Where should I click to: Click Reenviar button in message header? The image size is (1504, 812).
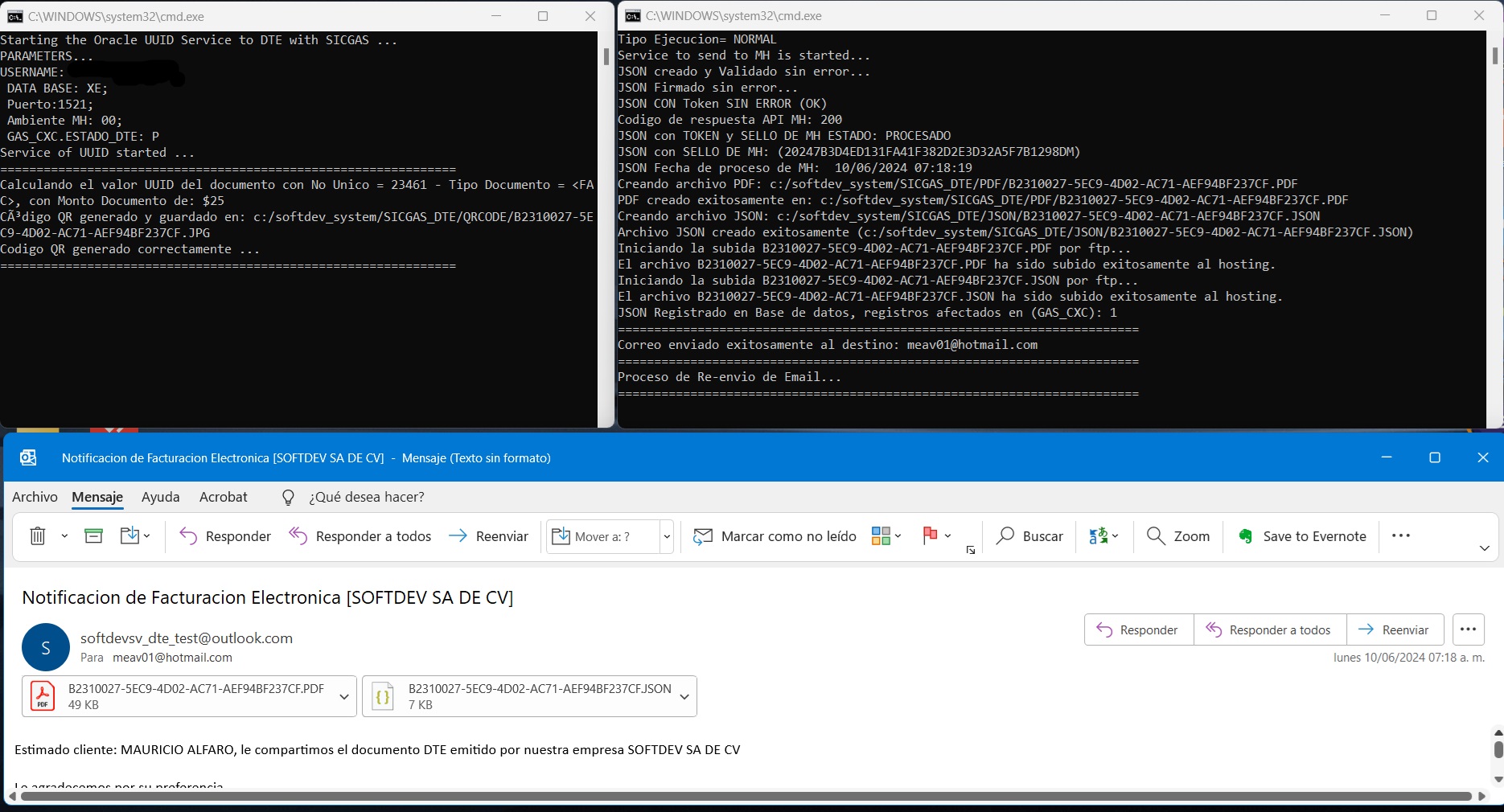(1395, 630)
